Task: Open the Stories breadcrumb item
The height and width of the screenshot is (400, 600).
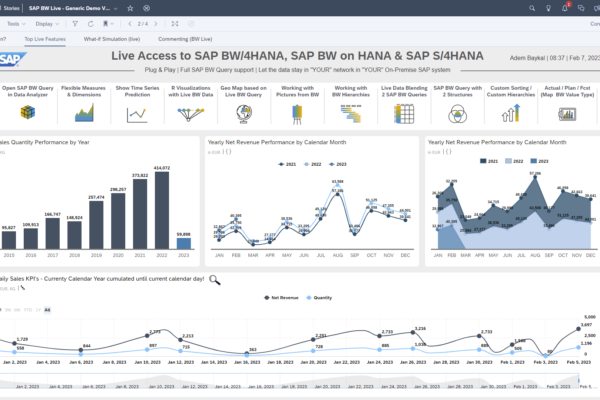Action: (x=11, y=8)
